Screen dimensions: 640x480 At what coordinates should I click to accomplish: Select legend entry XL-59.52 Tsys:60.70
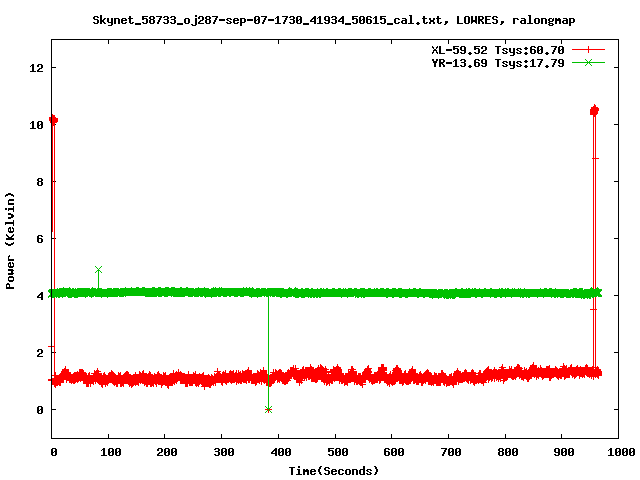point(498,50)
